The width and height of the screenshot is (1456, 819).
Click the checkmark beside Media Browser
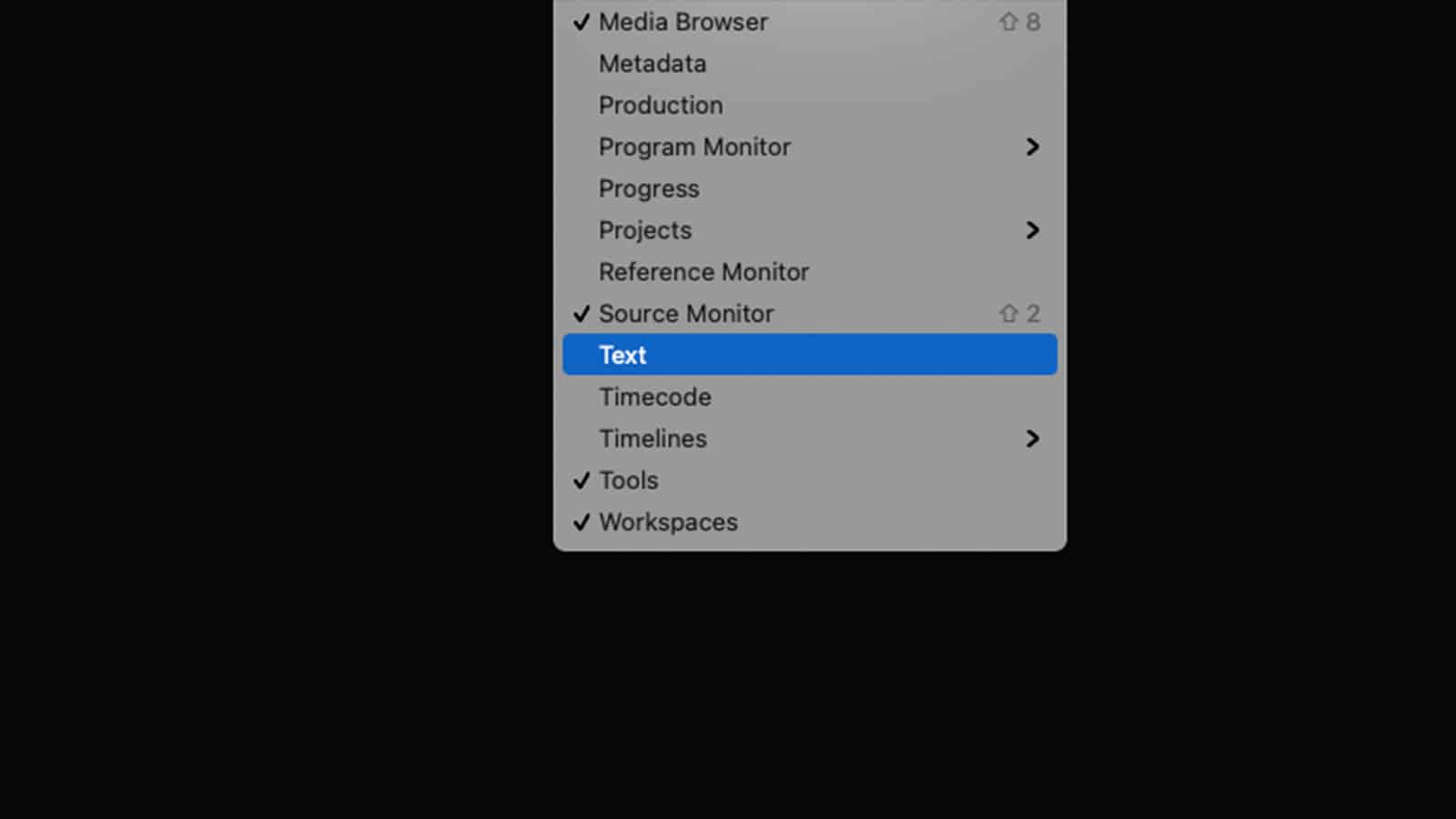pyautogui.click(x=581, y=22)
